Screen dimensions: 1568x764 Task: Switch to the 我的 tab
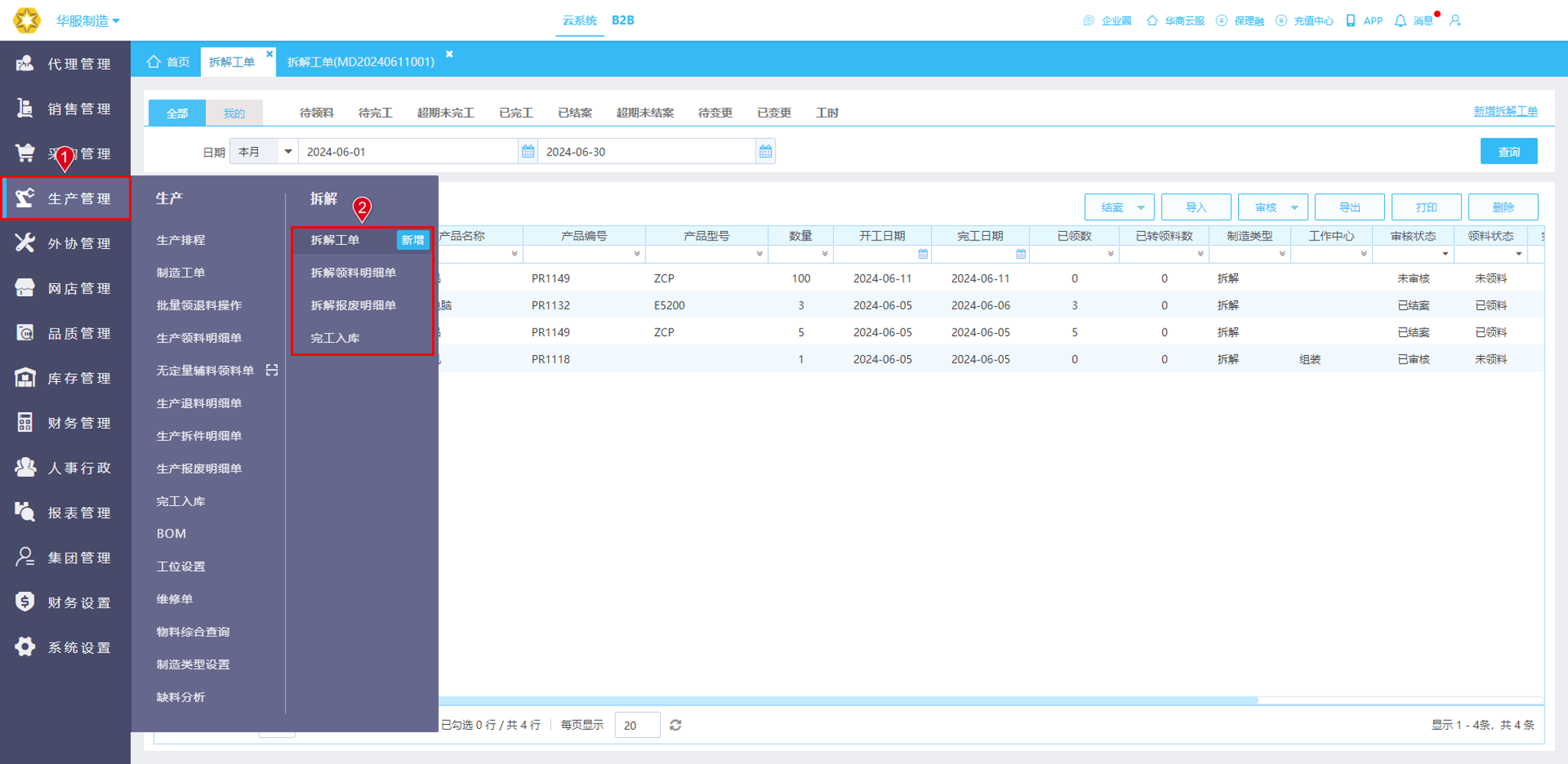(234, 113)
